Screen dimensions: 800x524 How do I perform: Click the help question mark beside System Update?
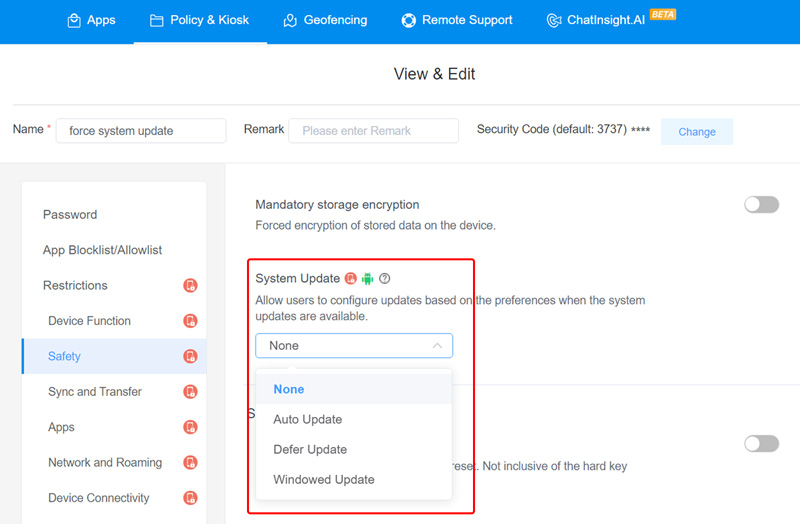point(384,279)
